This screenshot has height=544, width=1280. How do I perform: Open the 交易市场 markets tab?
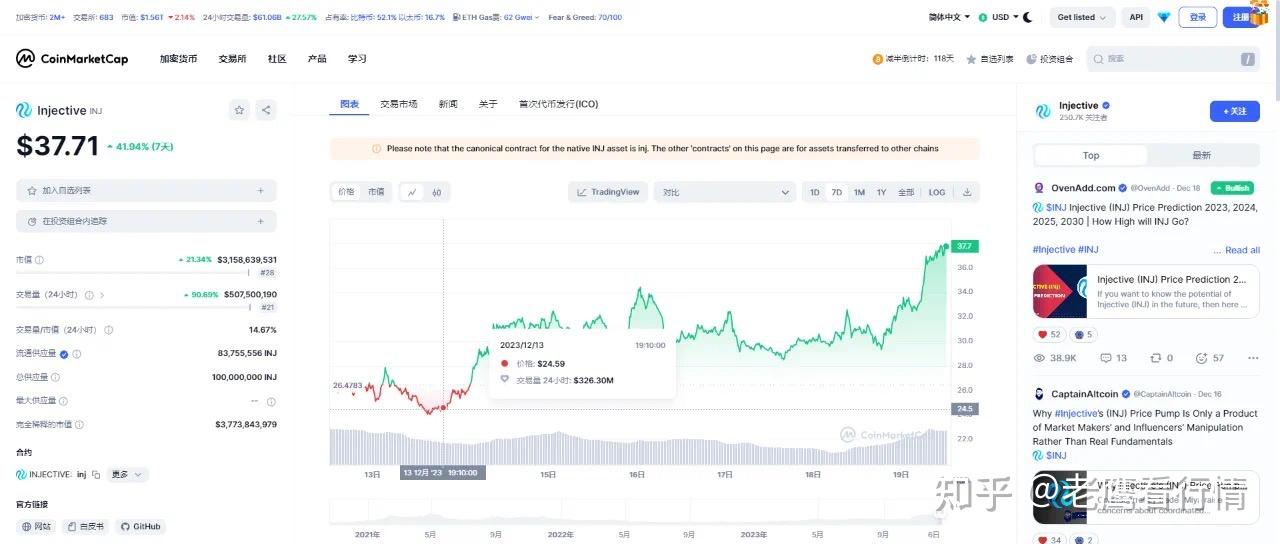pyautogui.click(x=399, y=104)
